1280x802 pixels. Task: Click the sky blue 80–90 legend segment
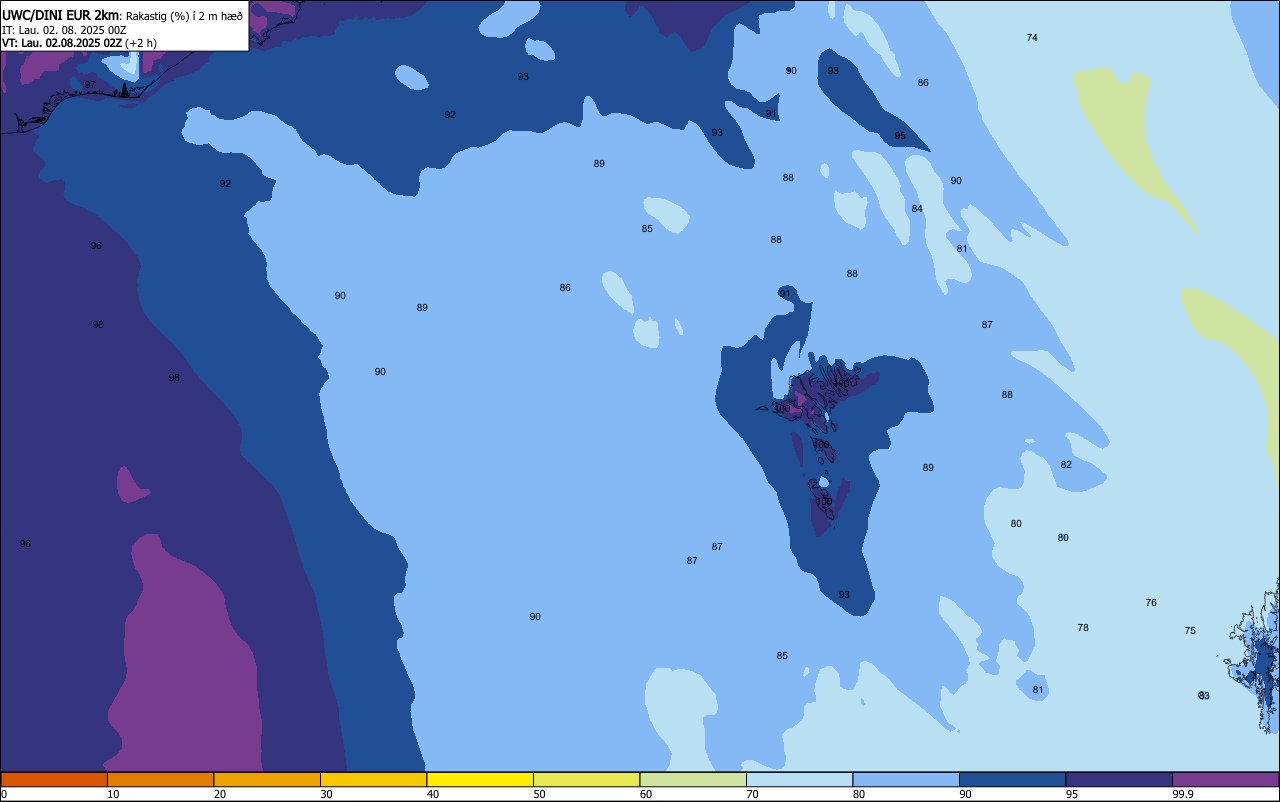[906, 779]
